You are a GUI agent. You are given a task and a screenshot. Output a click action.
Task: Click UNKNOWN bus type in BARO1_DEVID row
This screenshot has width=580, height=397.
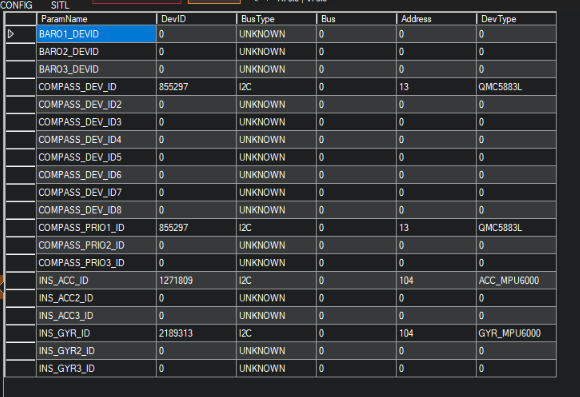click(x=276, y=34)
